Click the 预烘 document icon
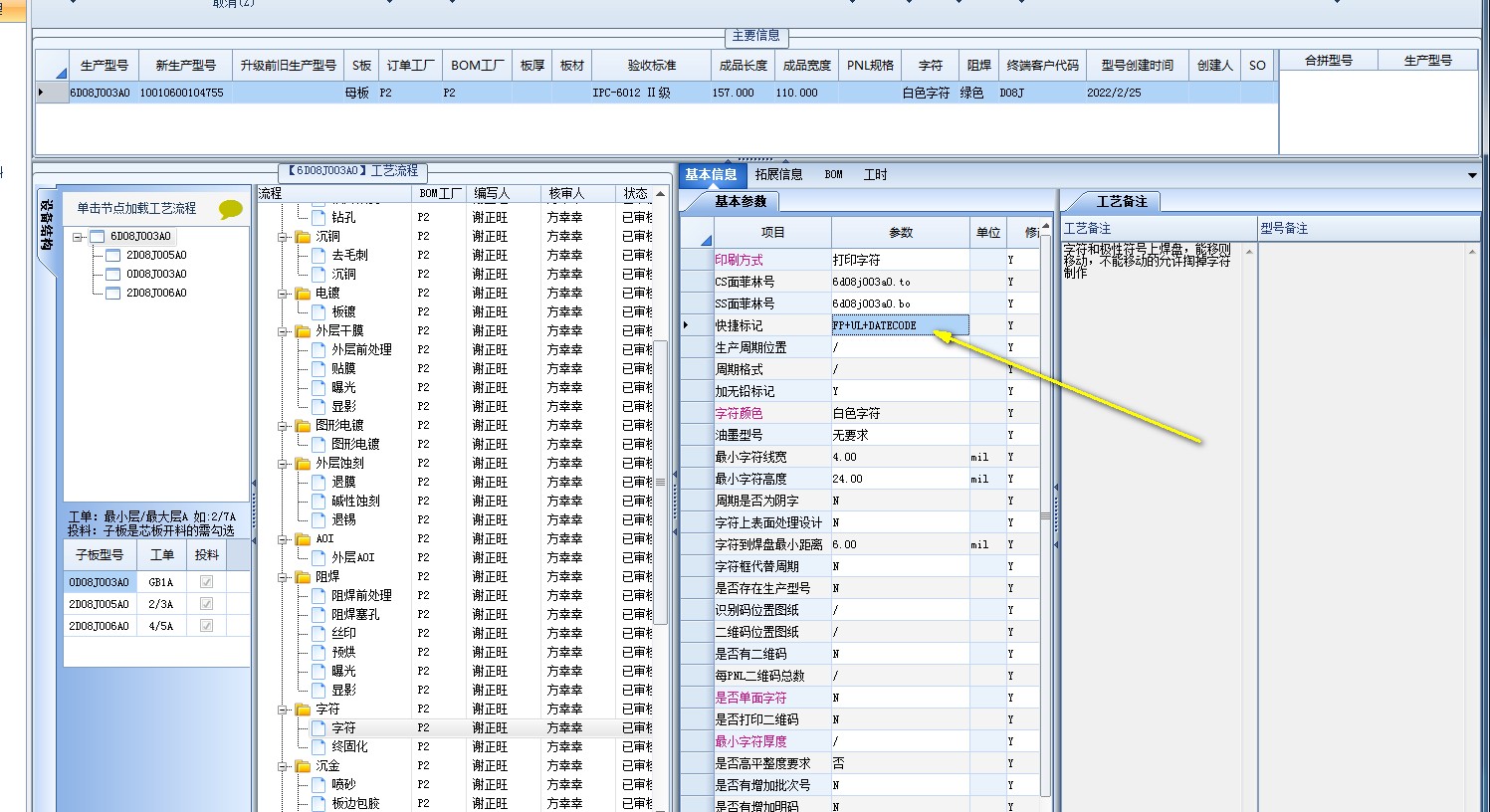Viewport: 1490px width, 812px height. [x=319, y=653]
